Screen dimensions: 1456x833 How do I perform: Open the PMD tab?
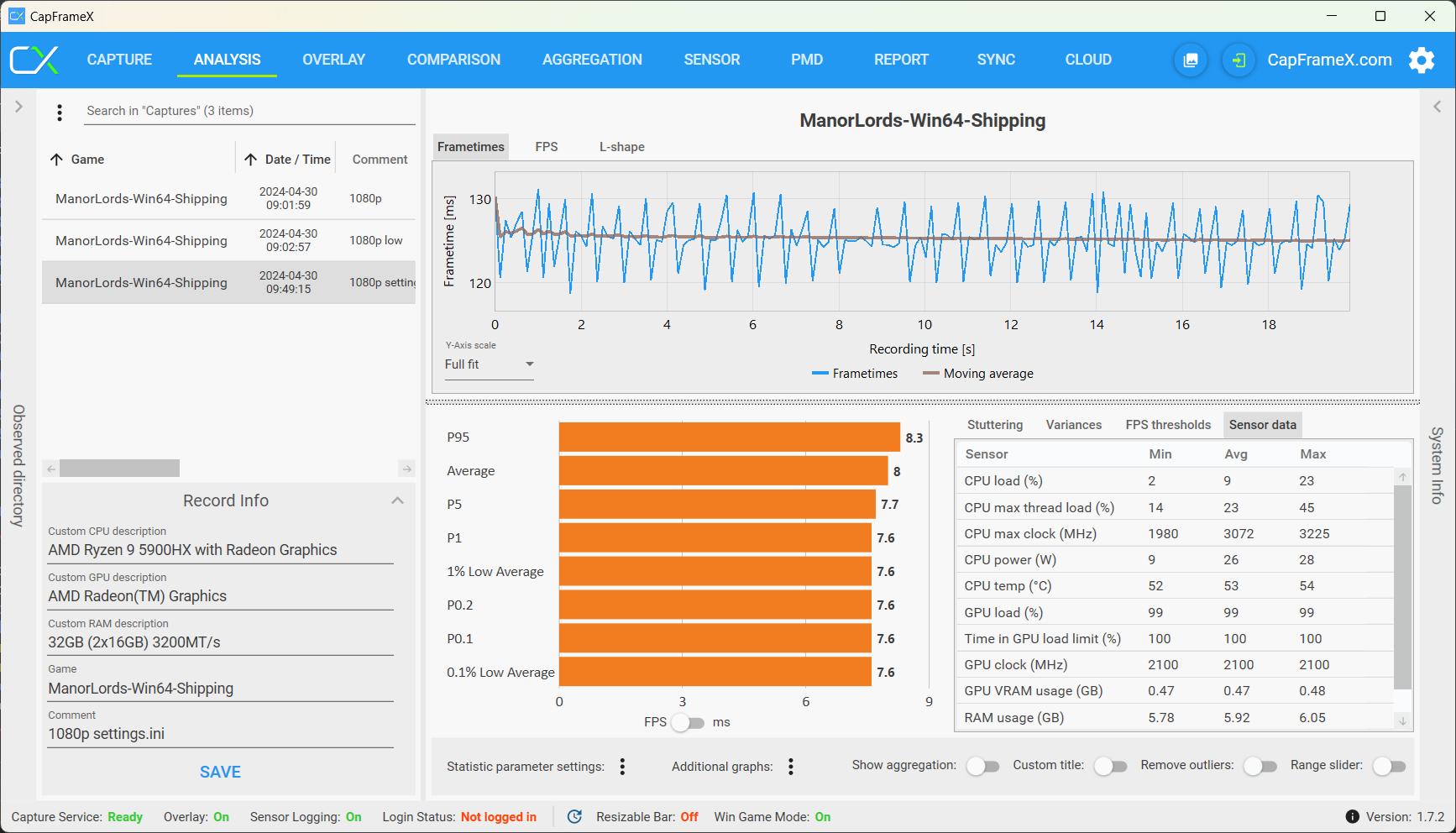pyautogui.click(x=807, y=60)
